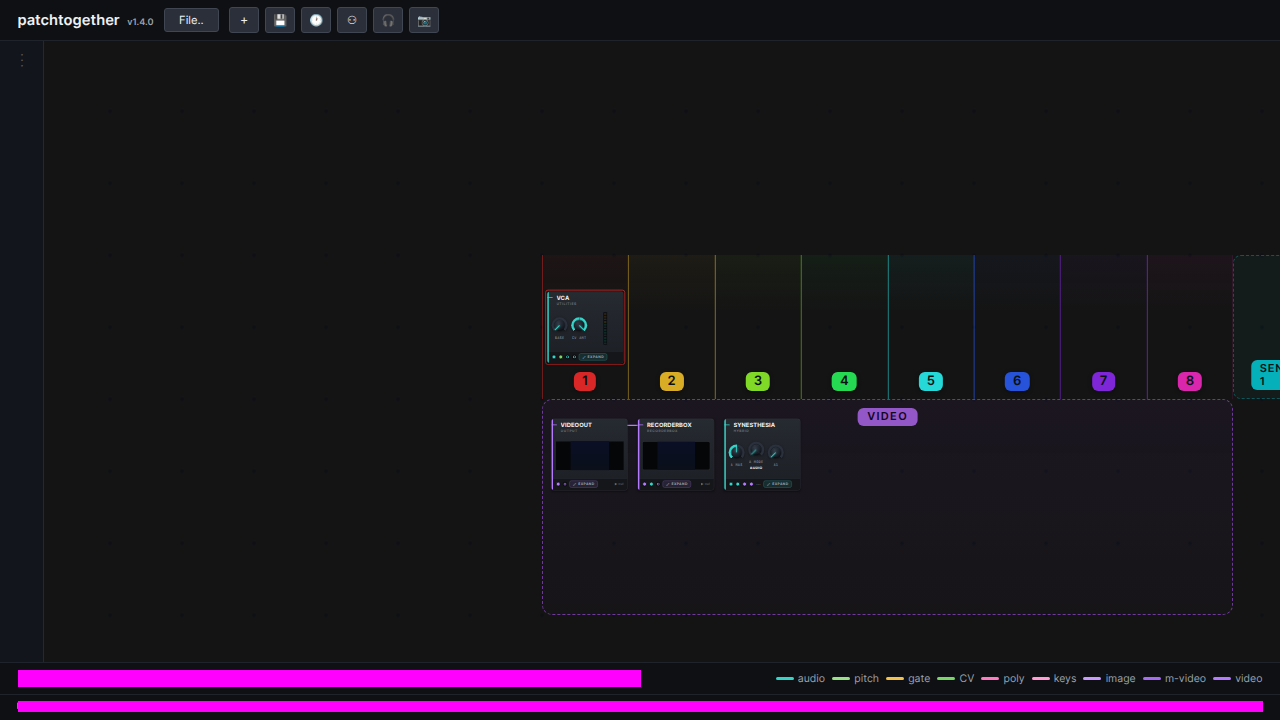Viewport: 1280px width, 720px height.
Task: Click the teal RECORDERBOX port
Action: pyautogui.click(x=651, y=484)
